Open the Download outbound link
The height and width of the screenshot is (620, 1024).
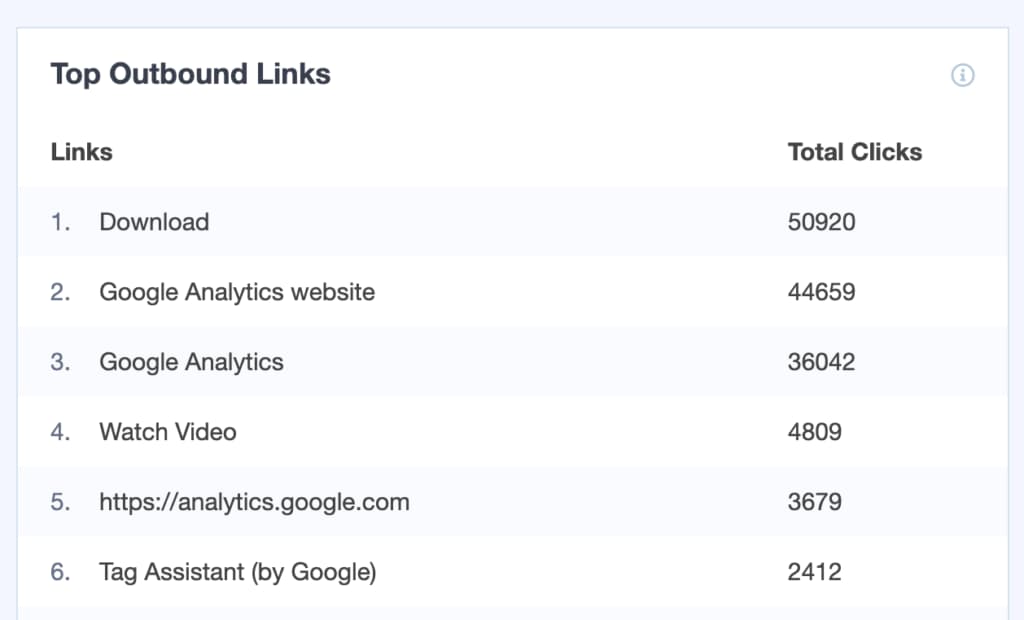(x=154, y=222)
